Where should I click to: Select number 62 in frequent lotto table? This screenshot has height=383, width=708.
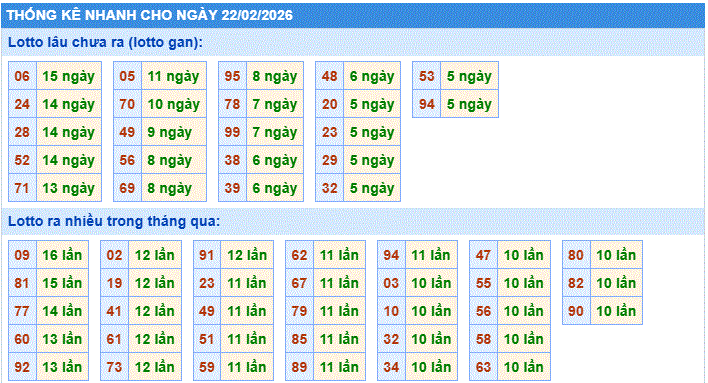(299, 255)
